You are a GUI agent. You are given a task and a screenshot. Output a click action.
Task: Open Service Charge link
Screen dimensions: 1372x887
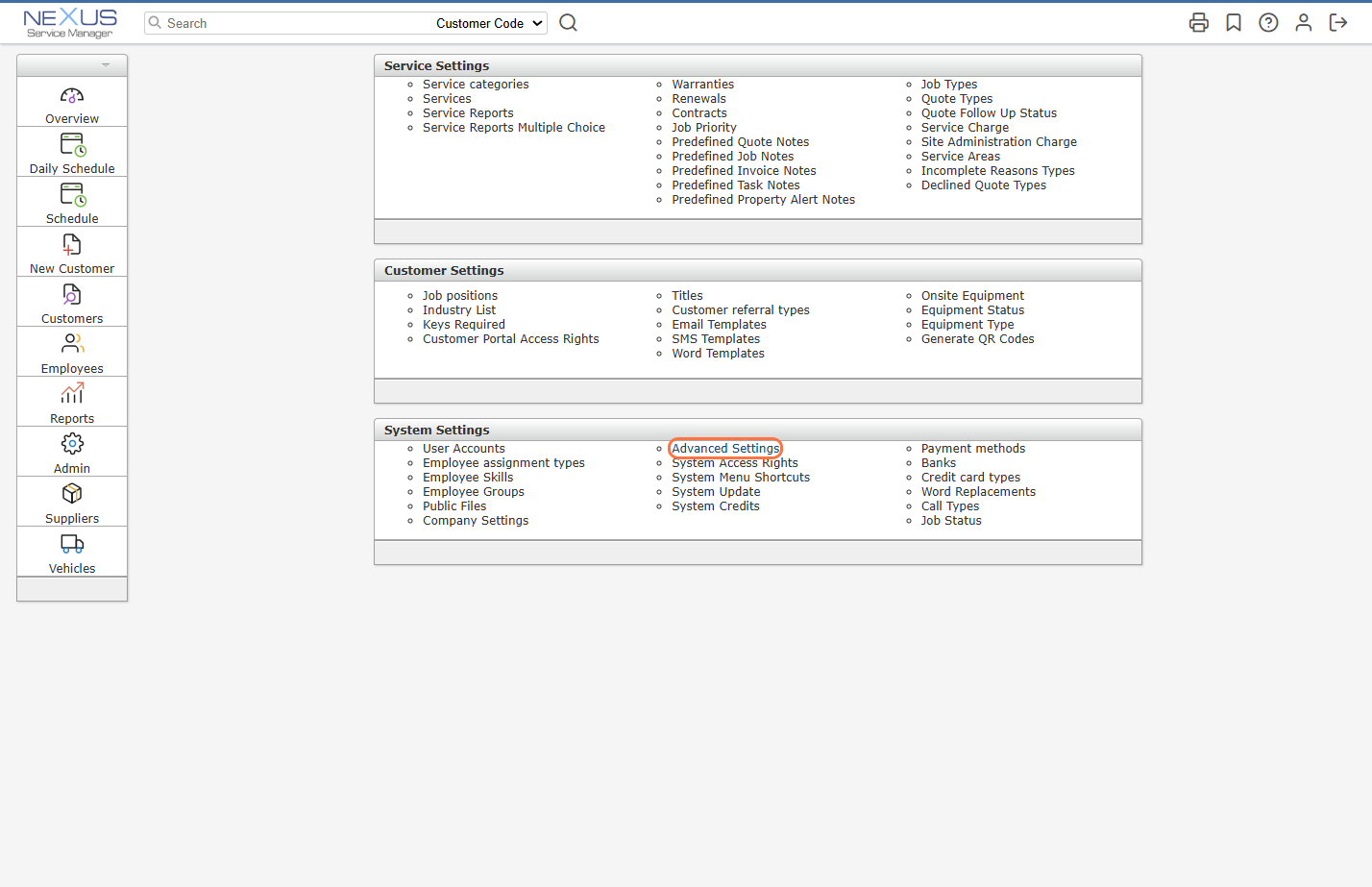965,128
